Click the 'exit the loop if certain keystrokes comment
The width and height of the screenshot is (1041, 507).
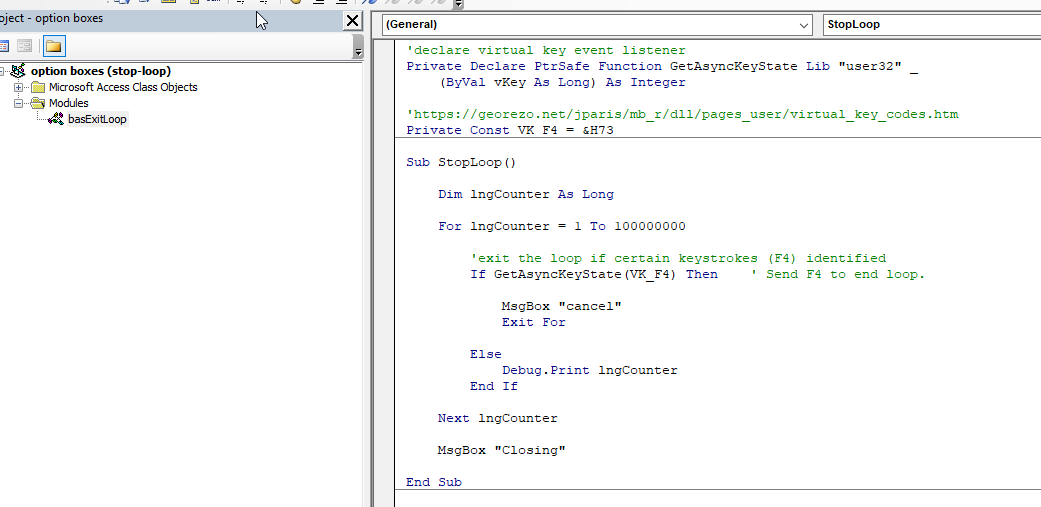point(678,258)
